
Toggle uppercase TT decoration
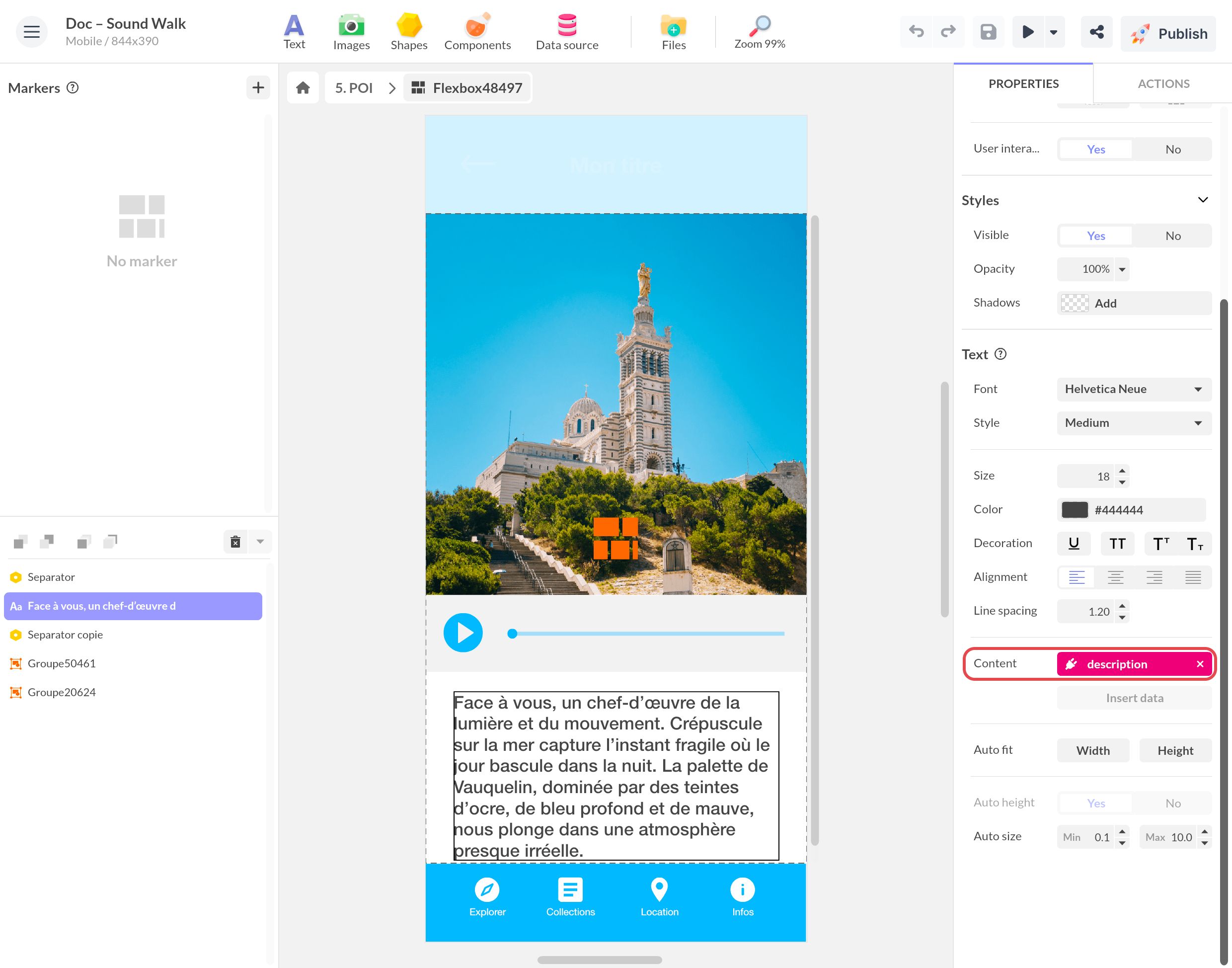[1117, 544]
